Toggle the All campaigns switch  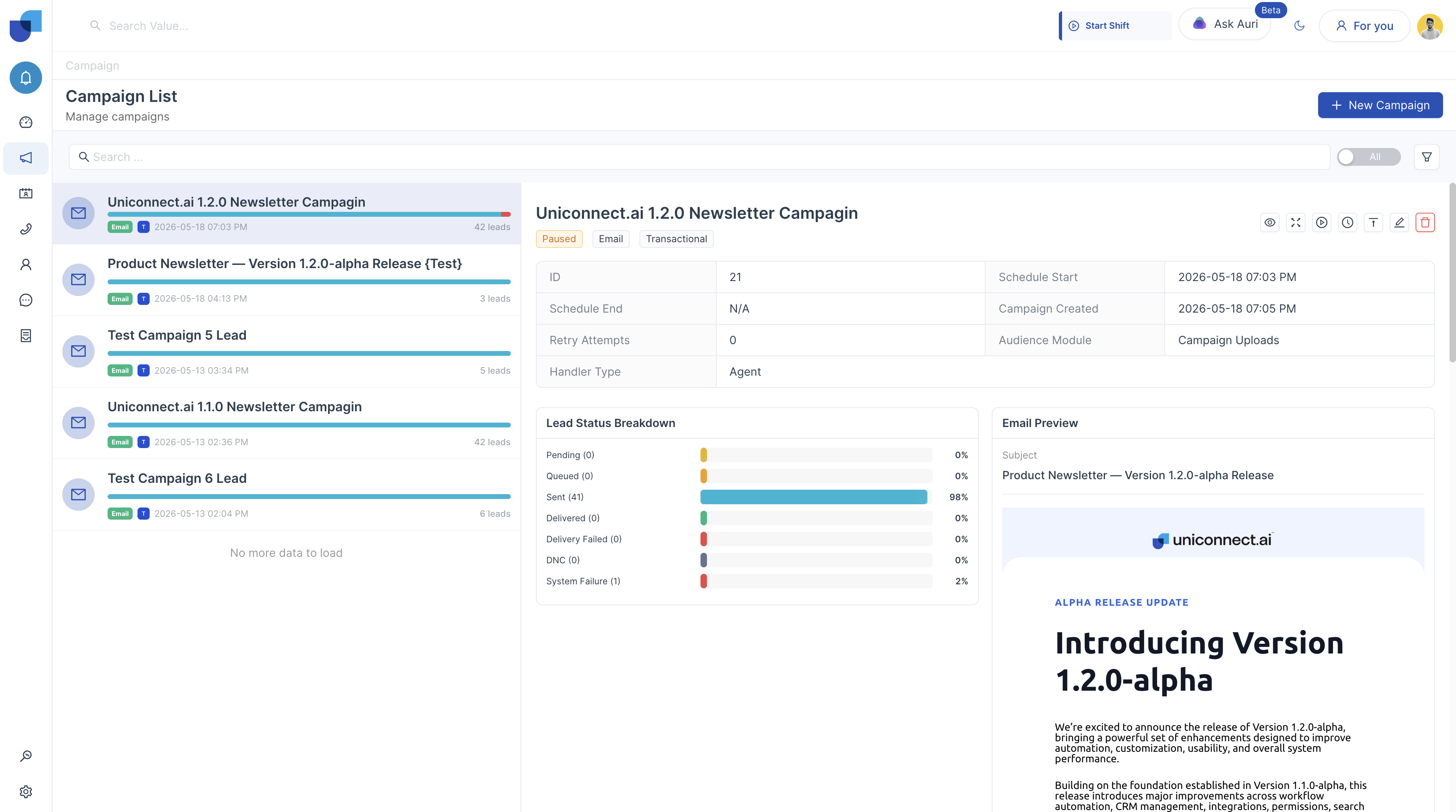pos(1368,156)
